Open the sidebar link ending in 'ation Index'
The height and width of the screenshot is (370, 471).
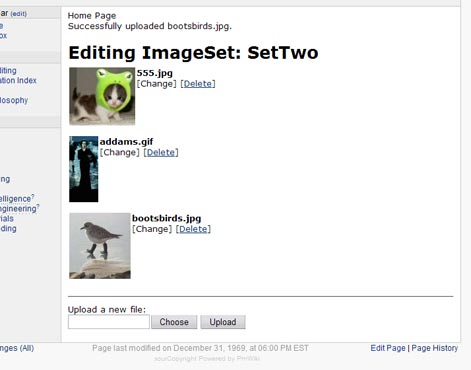(18, 80)
